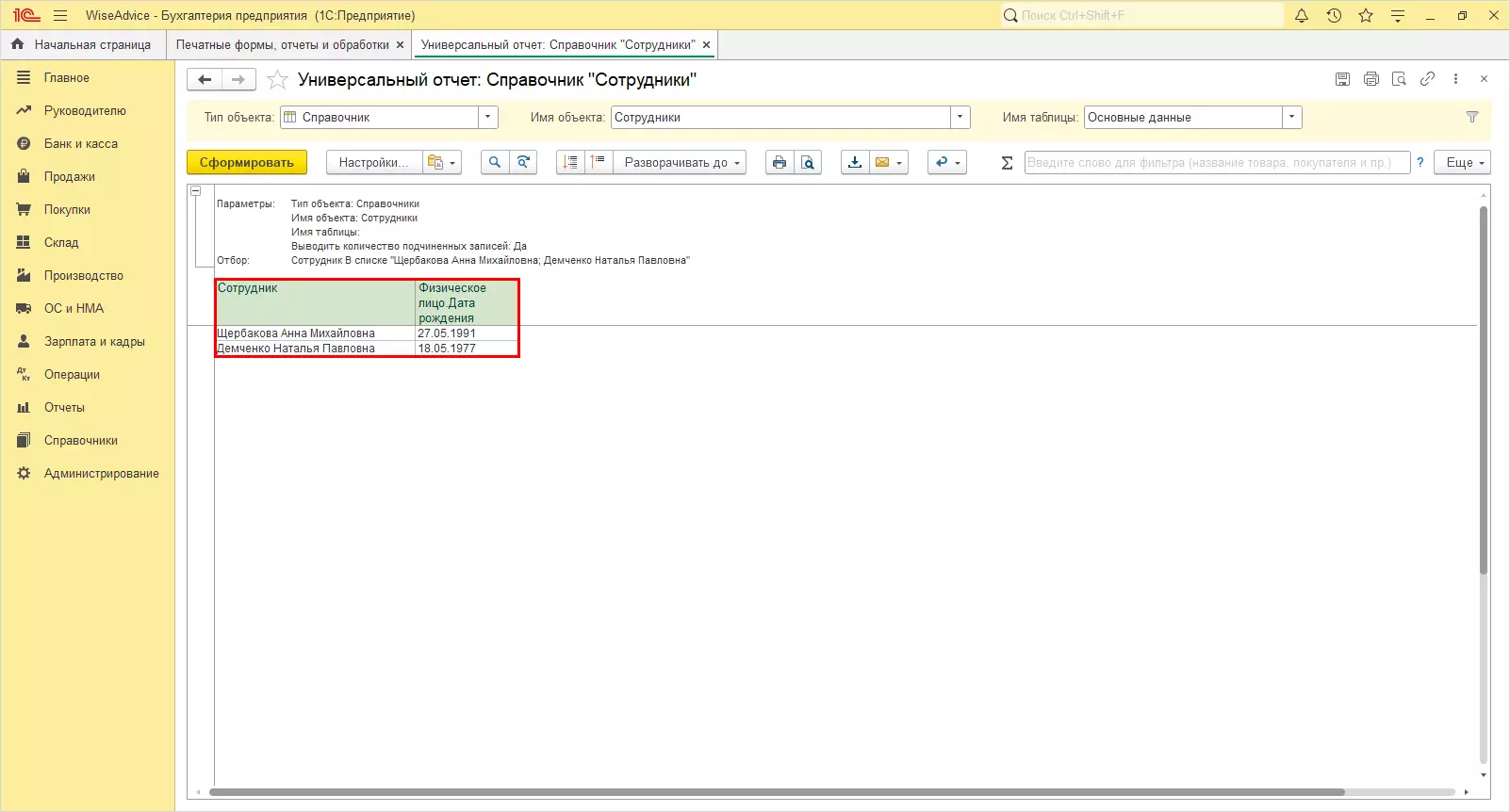This screenshot has width=1510, height=812.
Task: Open the history clock icon
Action: (x=1334, y=15)
